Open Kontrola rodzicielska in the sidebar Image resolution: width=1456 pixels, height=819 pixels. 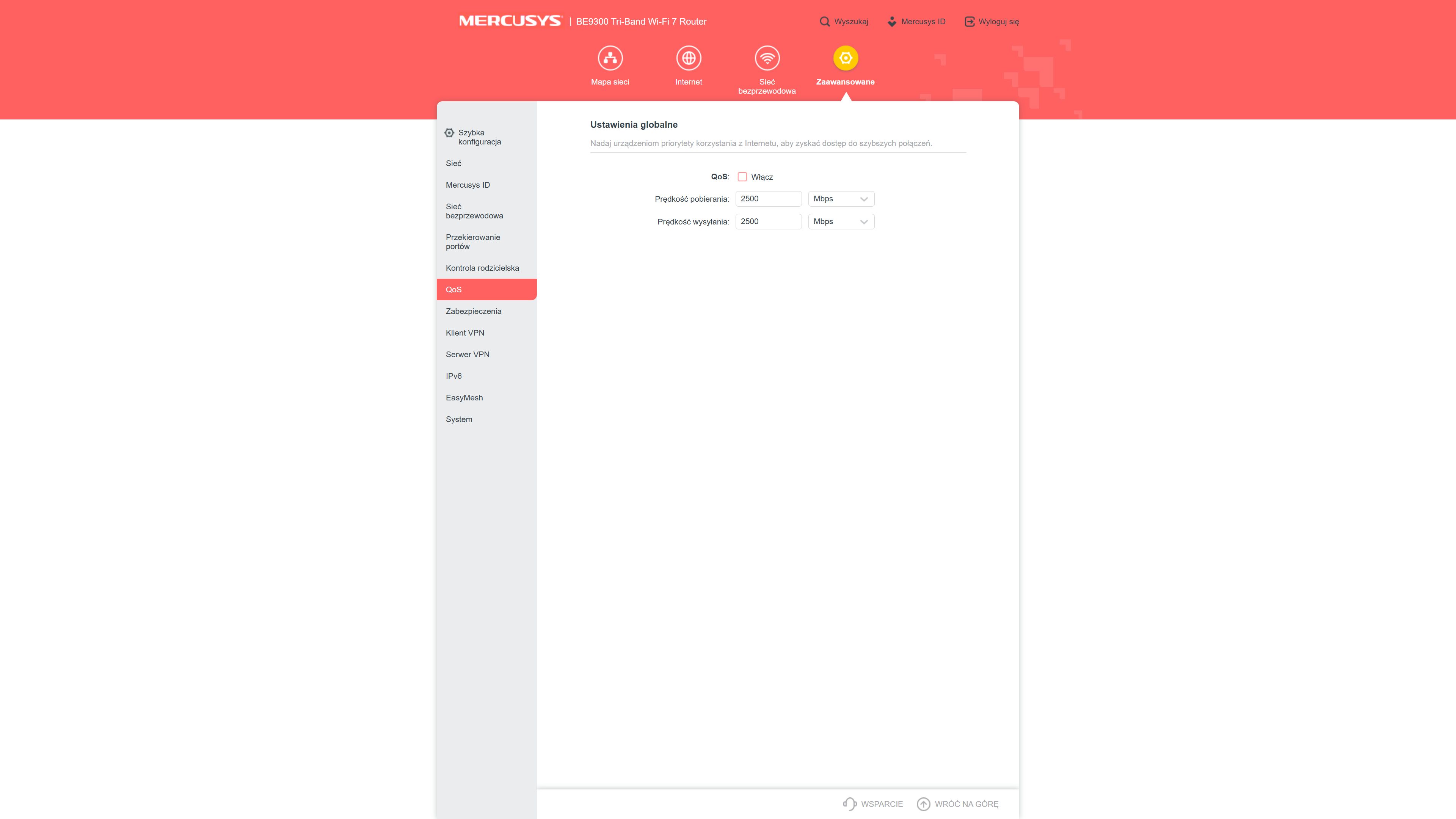coord(486,268)
